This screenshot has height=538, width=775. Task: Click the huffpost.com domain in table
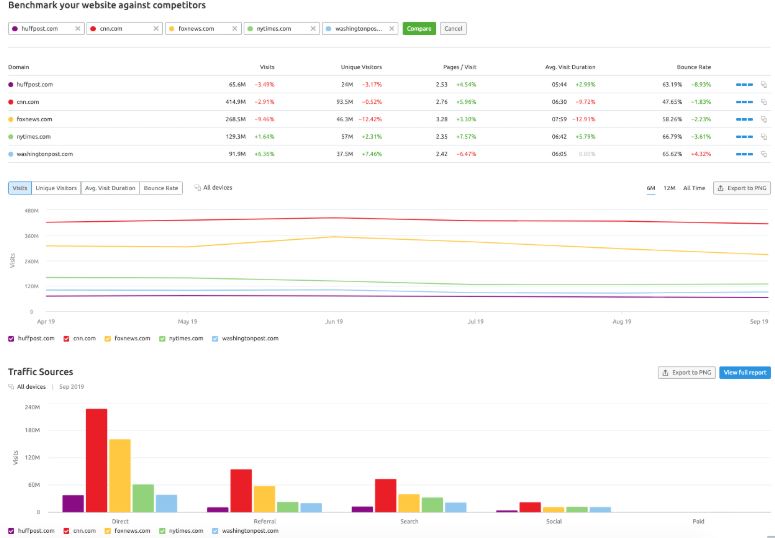[35, 85]
